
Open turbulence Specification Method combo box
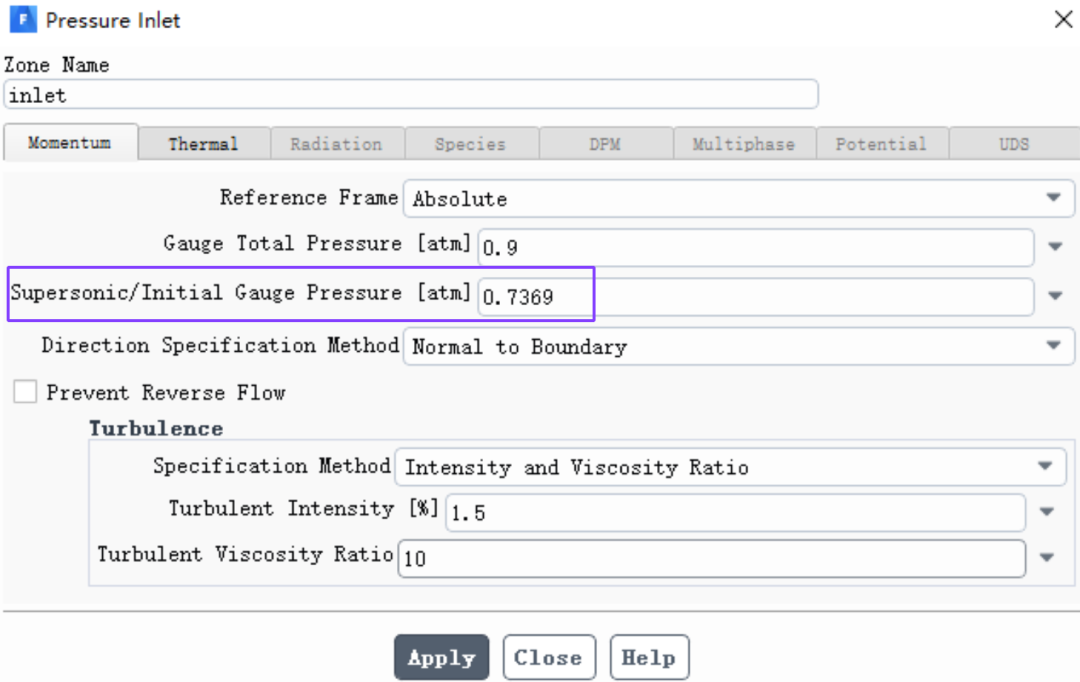coord(730,467)
